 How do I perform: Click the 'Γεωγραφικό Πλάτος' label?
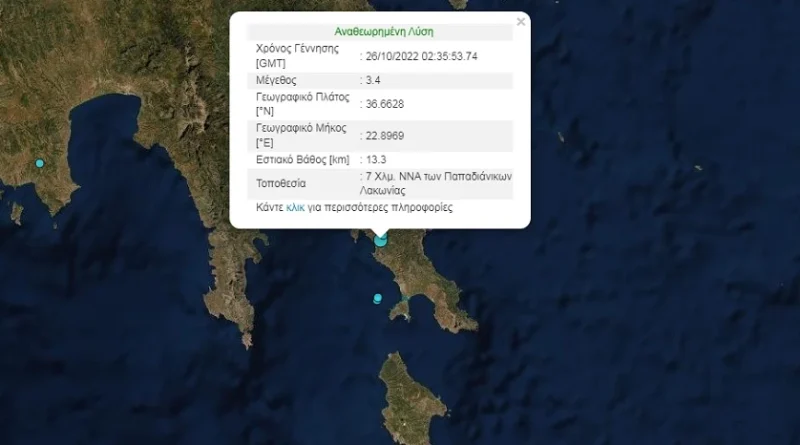(x=302, y=97)
